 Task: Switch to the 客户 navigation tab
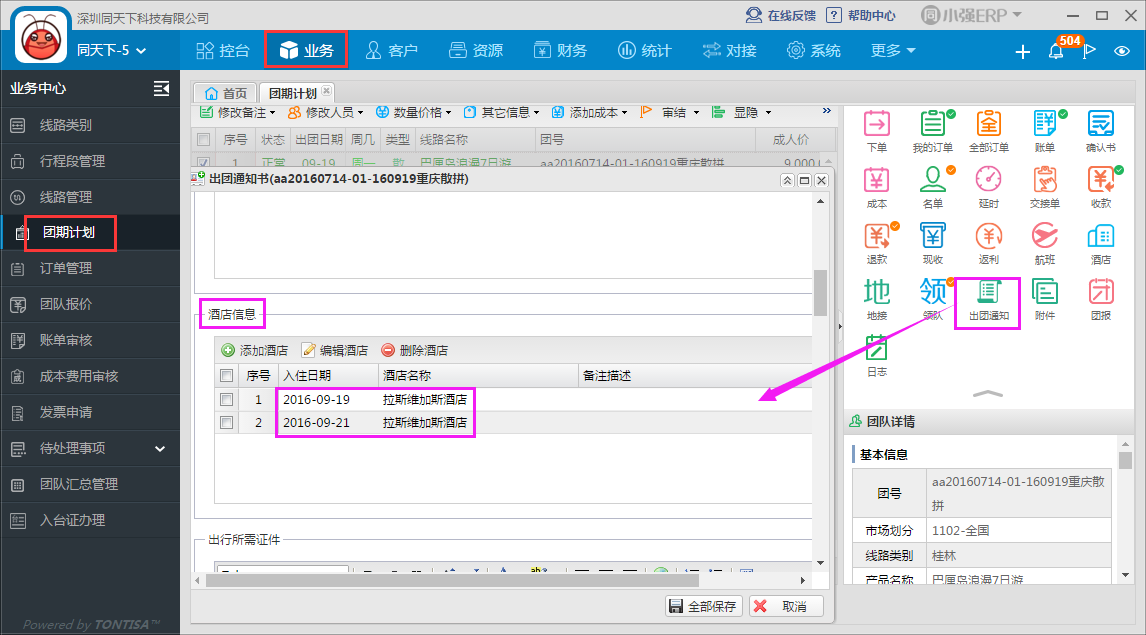[x=392, y=50]
